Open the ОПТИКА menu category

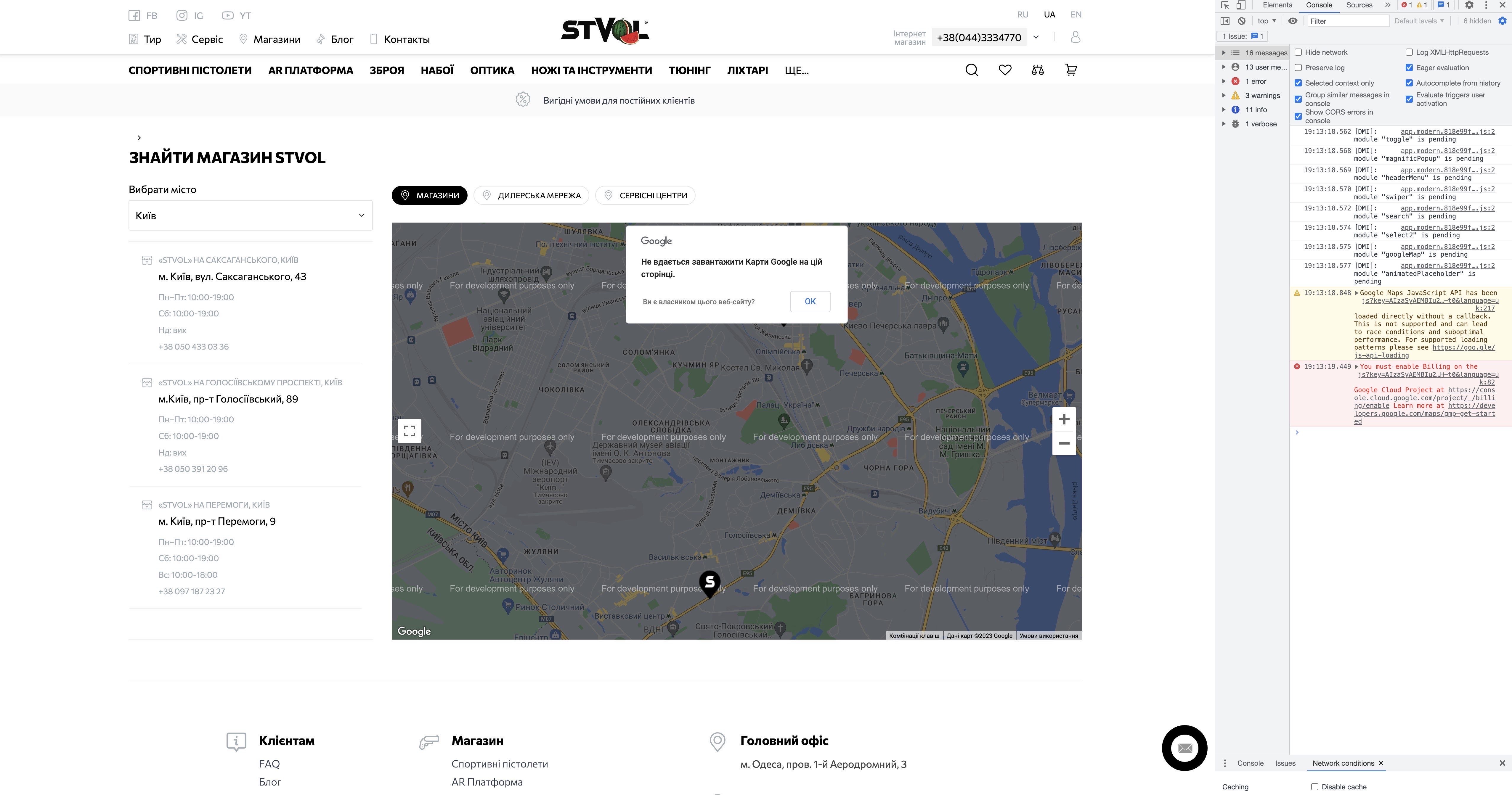coord(492,70)
